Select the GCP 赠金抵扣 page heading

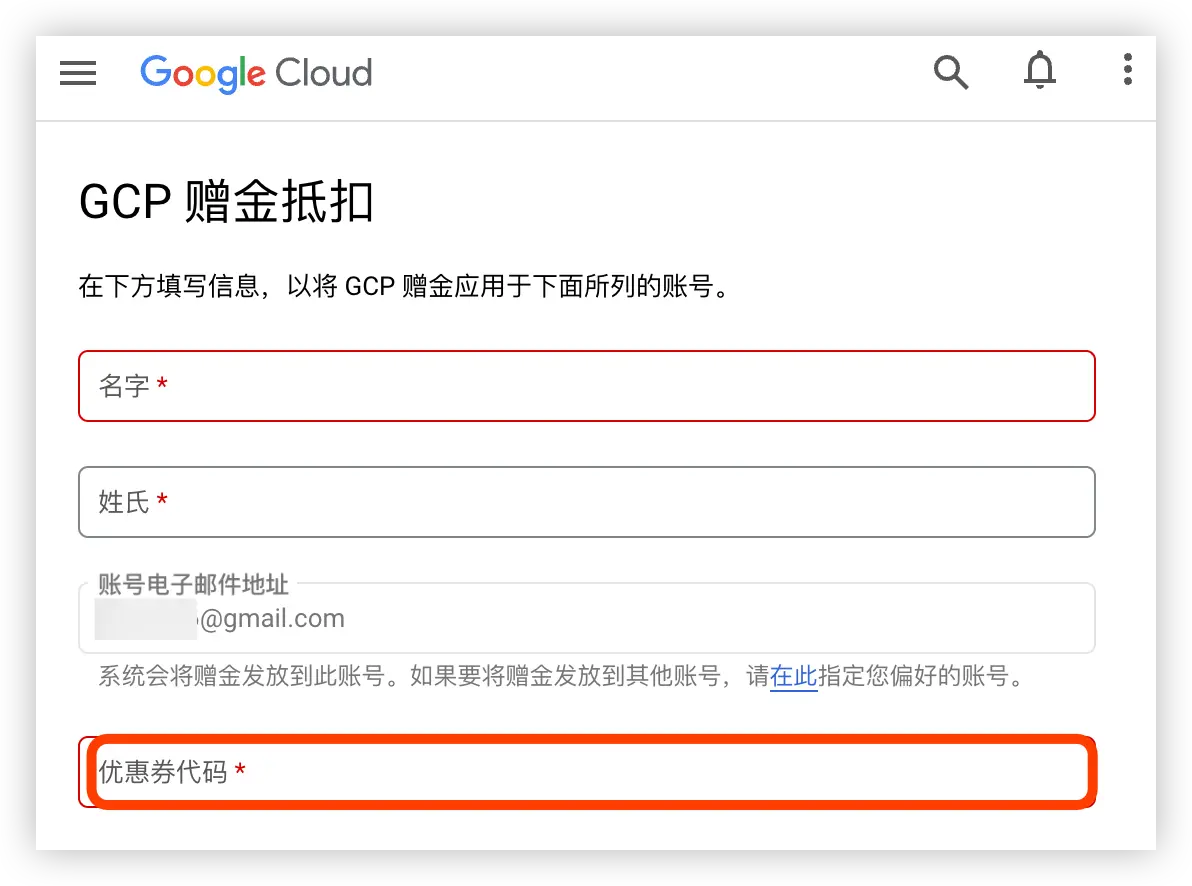click(226, 202)
